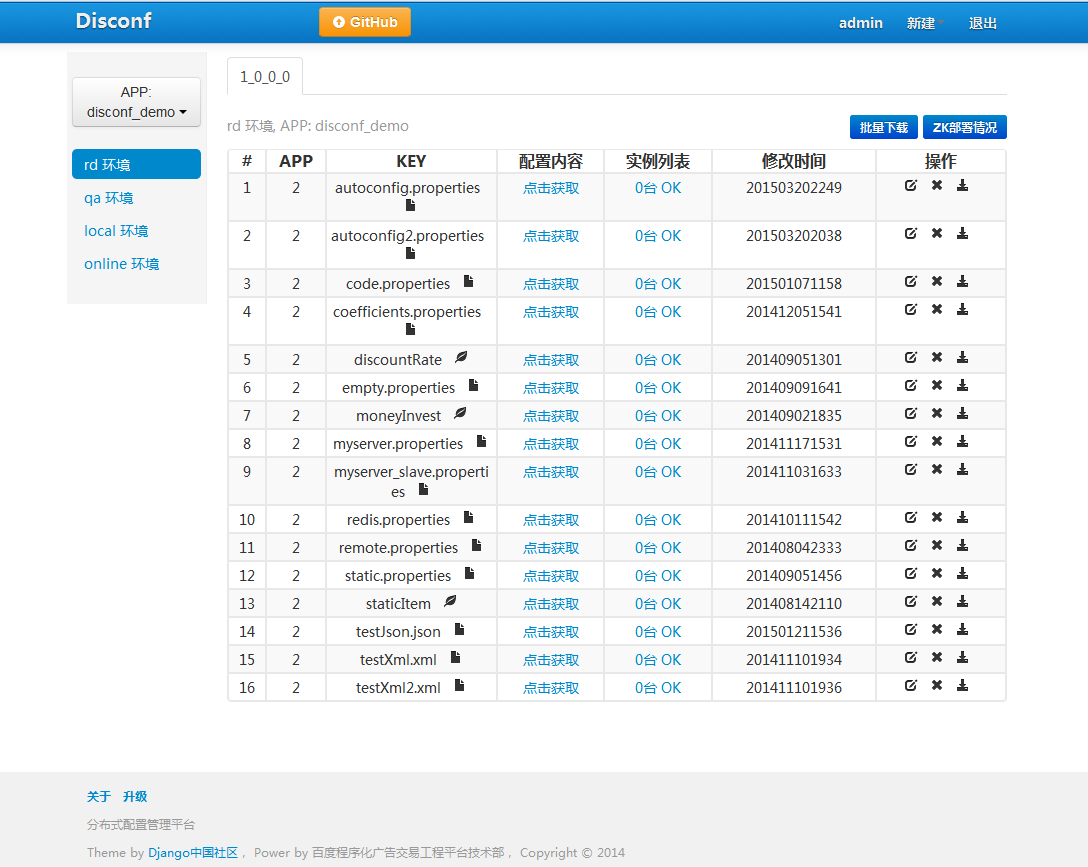The image size is (1088, 867).
Task: Click the GitHub button in header
Action: [365, 22]
